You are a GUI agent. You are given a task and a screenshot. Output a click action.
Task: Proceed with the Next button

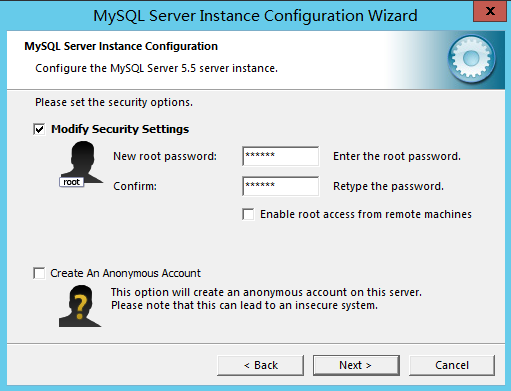(x=356, y=365)
